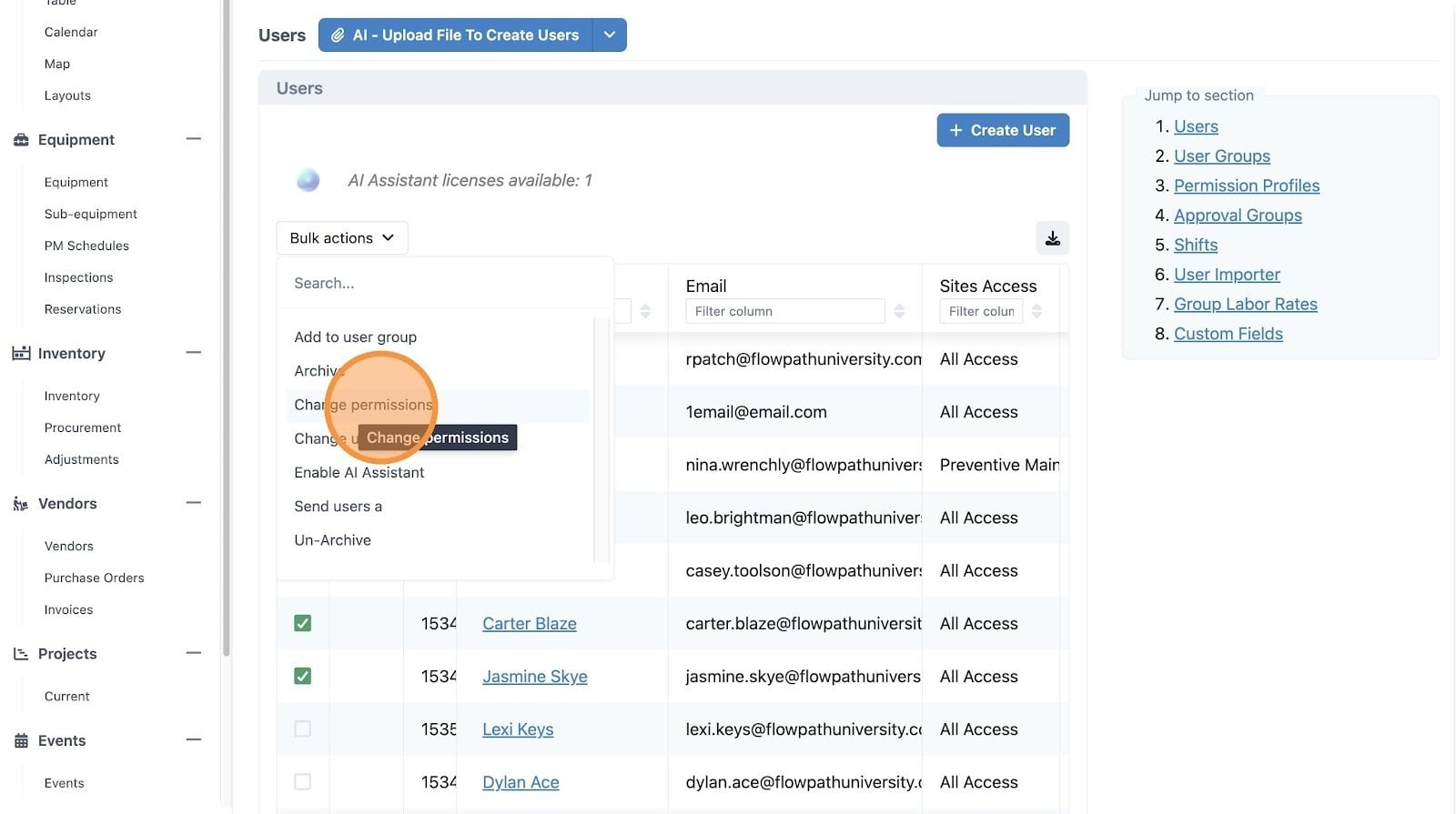Uncheck the Carter Blaze row checkbox
The width and height of the screenshot is (1456, 814).
tap(303, 624)
